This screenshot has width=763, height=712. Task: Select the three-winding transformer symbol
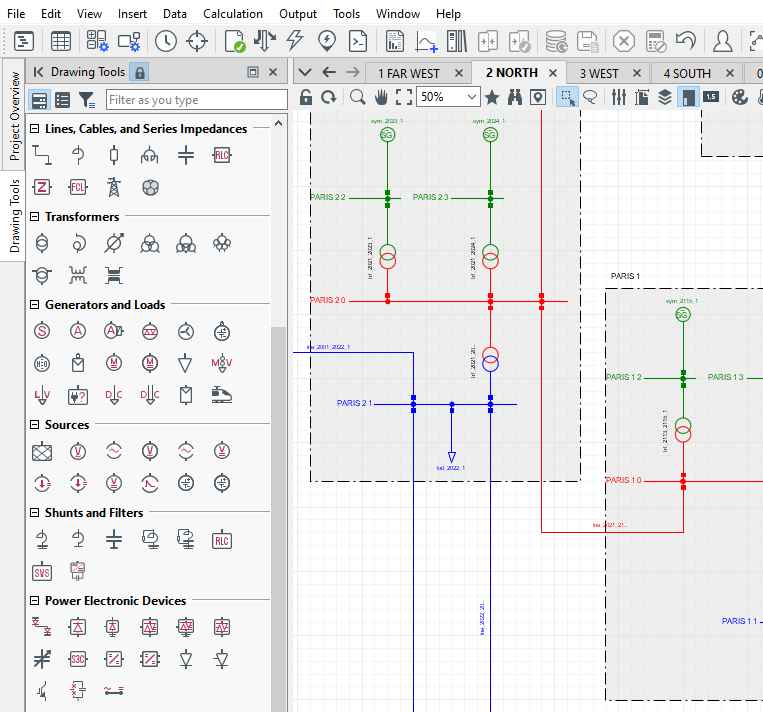150,243
